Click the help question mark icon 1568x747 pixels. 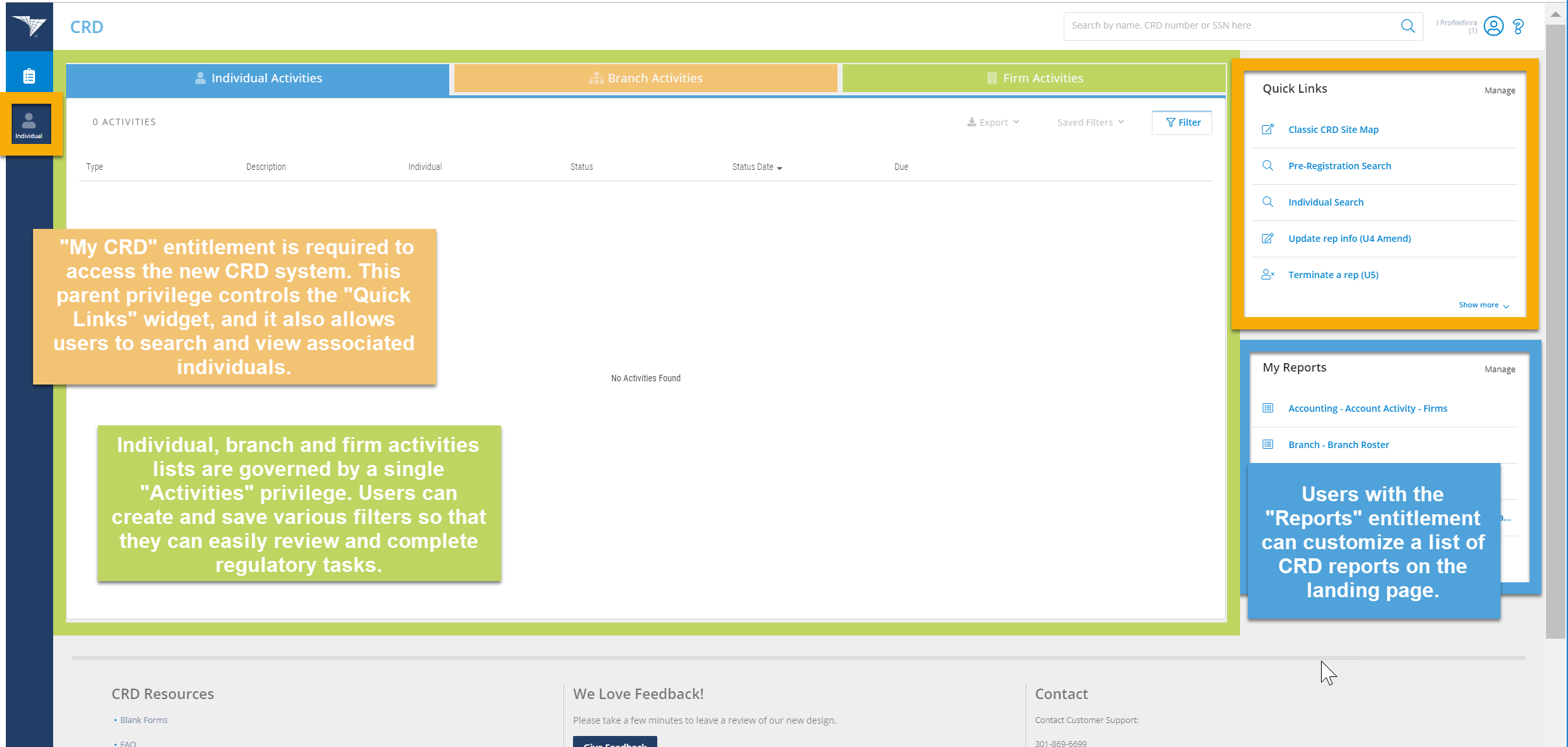point(1518,27)
